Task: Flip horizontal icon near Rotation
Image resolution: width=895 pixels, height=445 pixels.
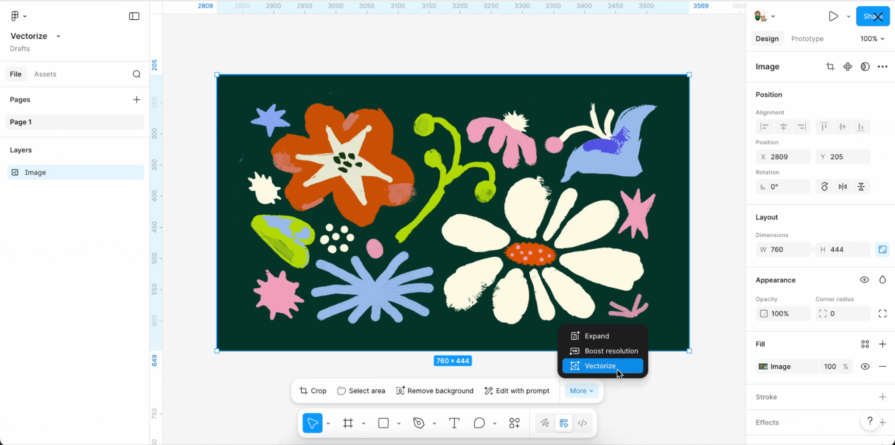Action: tap(842, 187)
